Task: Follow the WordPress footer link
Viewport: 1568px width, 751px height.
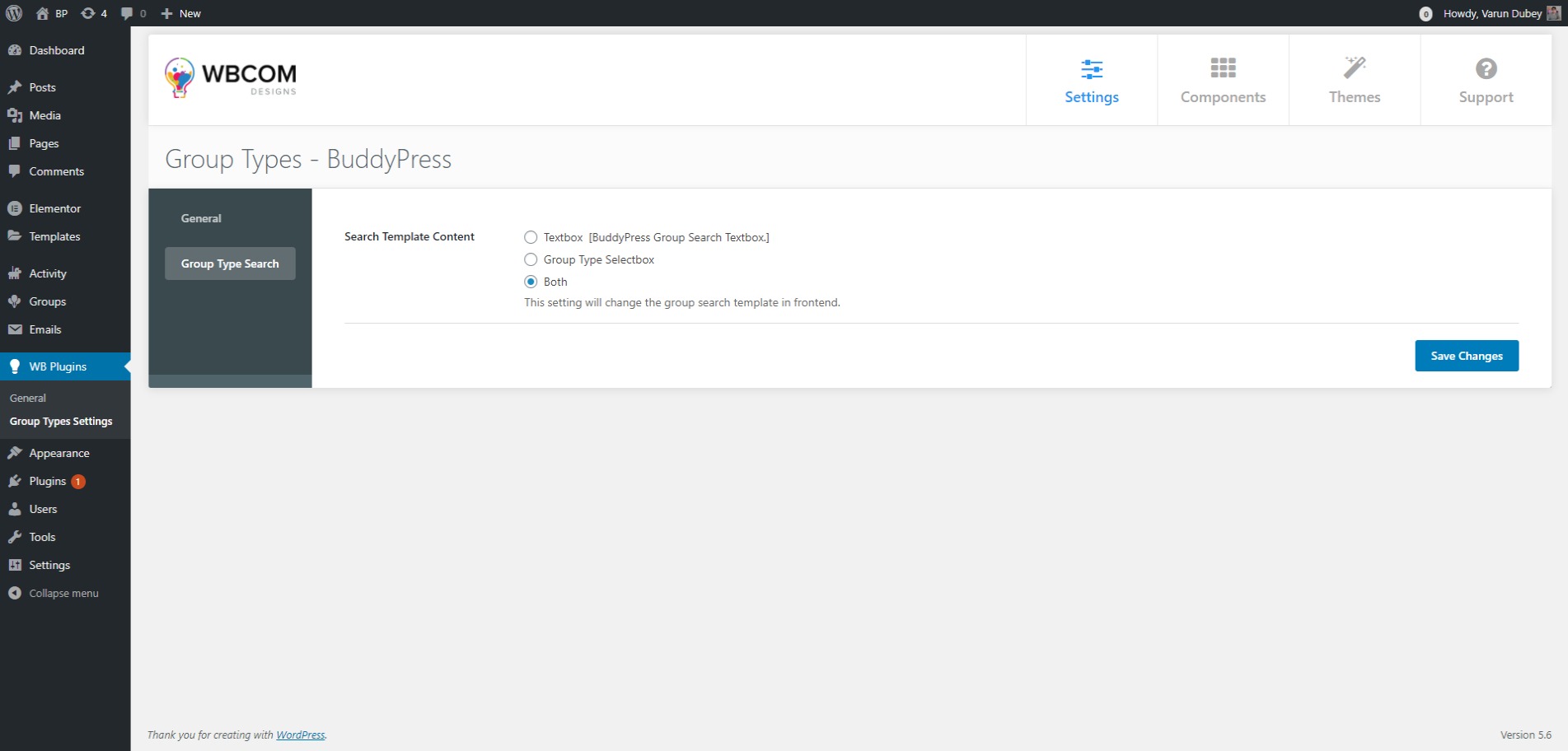Action: 300,735
